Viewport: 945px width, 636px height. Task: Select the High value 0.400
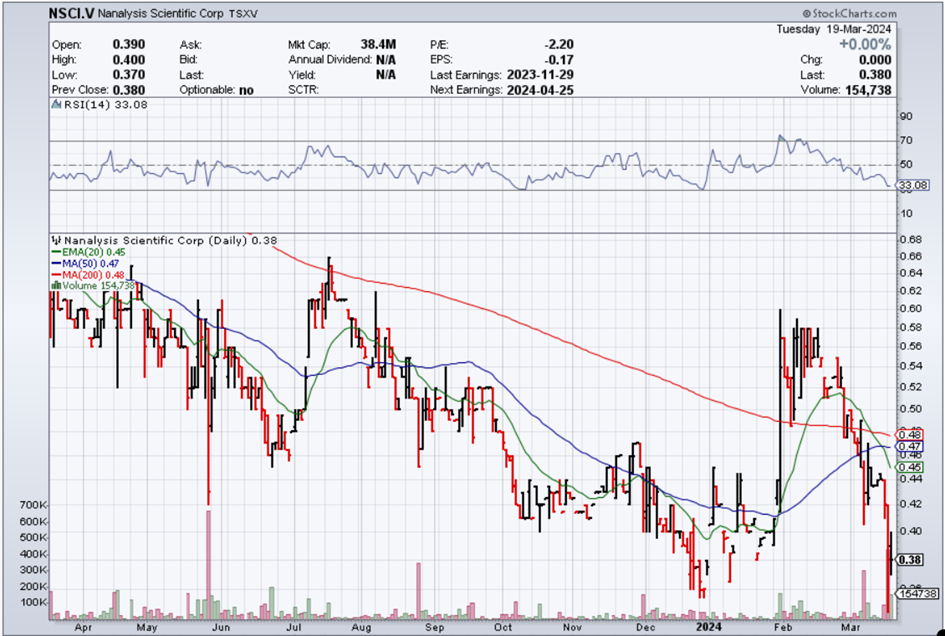(x=129, y=60)
